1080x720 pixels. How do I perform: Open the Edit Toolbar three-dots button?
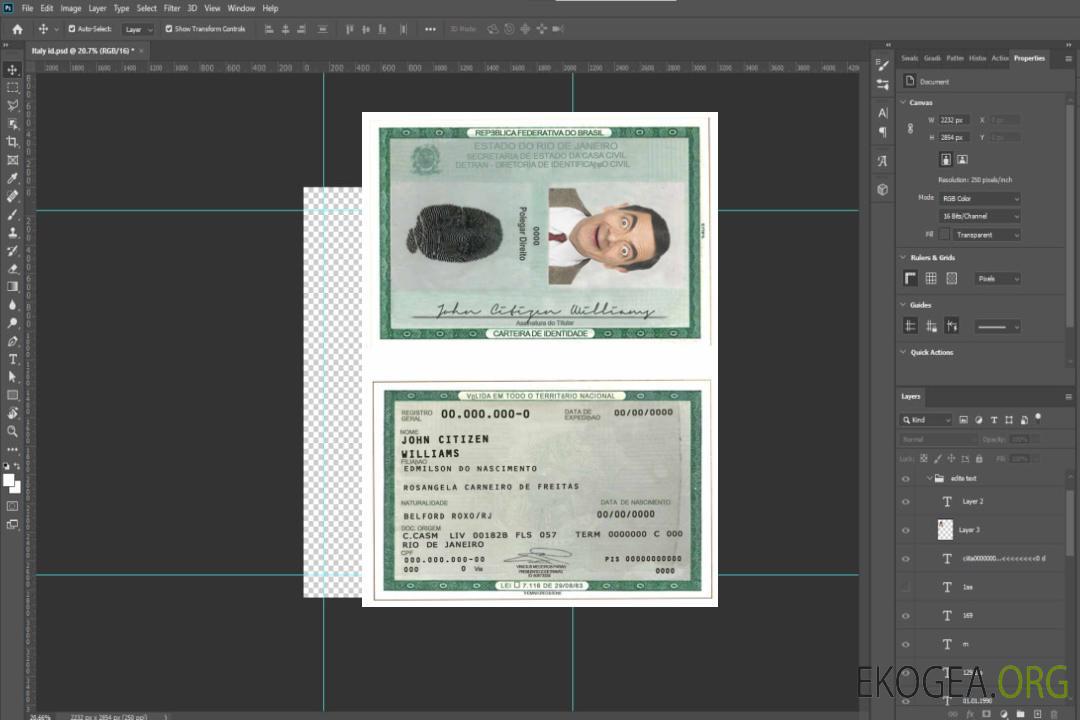(12, 449)
